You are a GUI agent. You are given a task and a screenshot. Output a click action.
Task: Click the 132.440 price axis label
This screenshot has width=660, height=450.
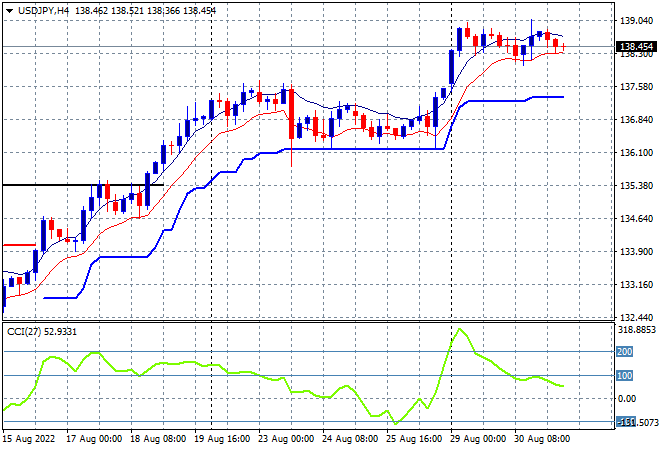(636, 317)
